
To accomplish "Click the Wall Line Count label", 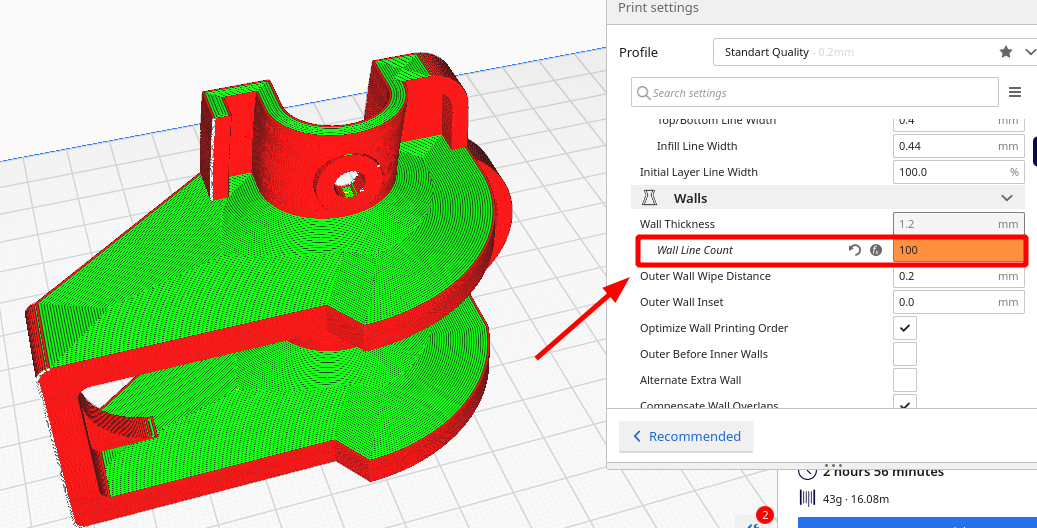I will pyautogui.click(x=694, y=250).
